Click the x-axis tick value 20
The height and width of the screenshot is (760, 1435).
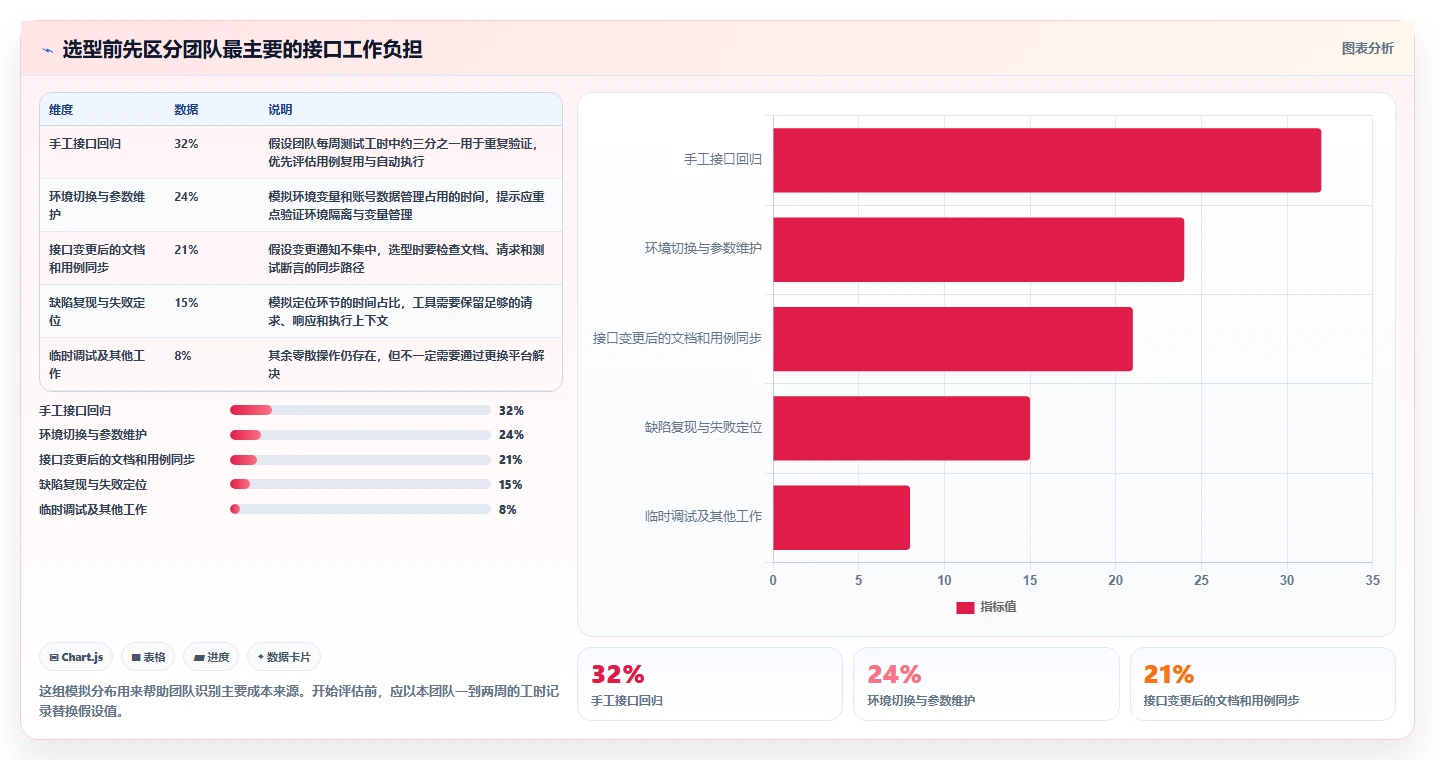pyautogui.click(x=1115, y=580)
